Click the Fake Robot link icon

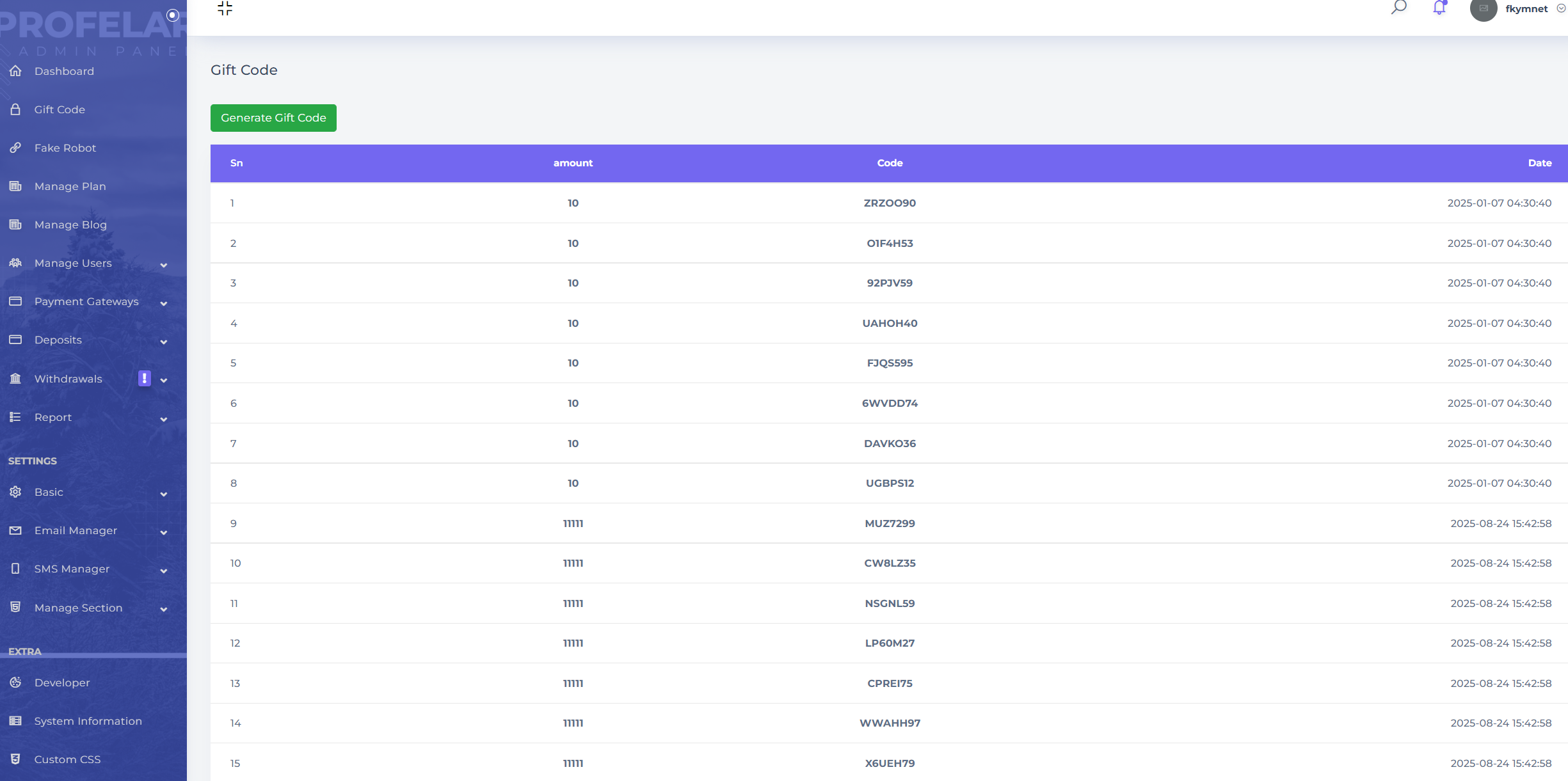coord(15,148)
